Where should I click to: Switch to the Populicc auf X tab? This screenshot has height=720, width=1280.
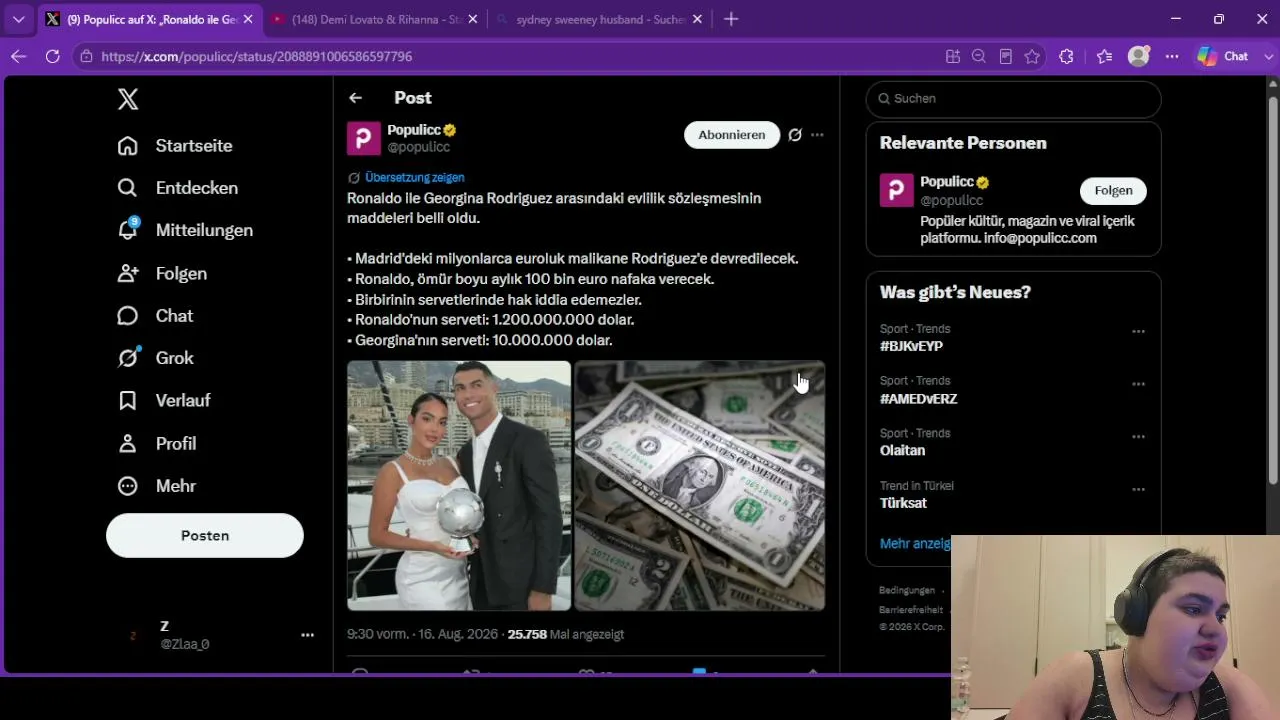pyautogui.click(x=148, y=19)
